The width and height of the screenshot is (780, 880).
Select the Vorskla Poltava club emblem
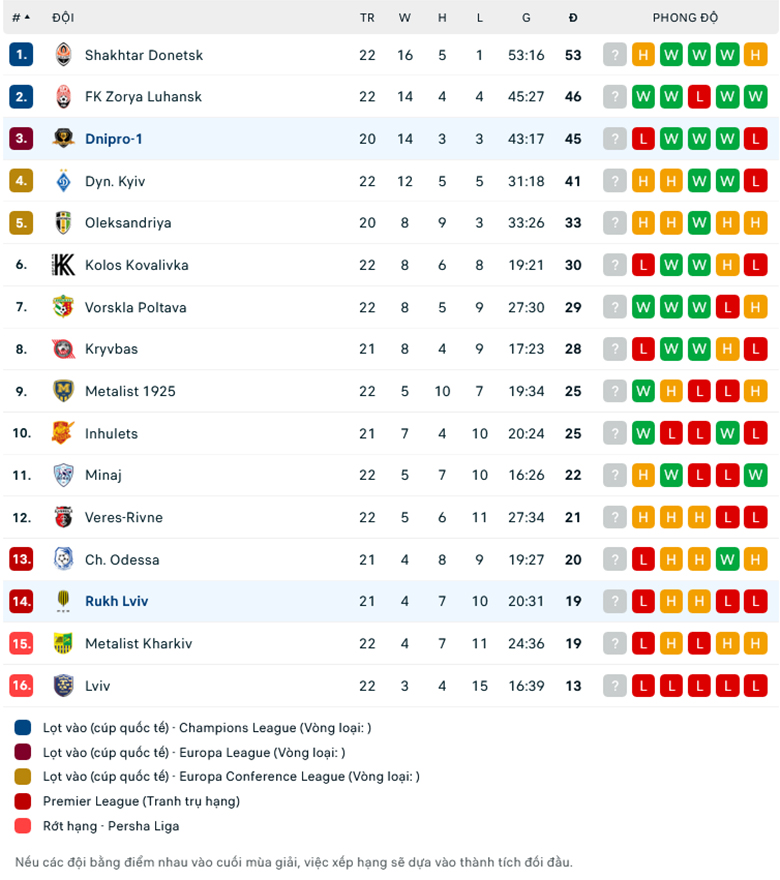pyautogui.click(x=63, y=307)
